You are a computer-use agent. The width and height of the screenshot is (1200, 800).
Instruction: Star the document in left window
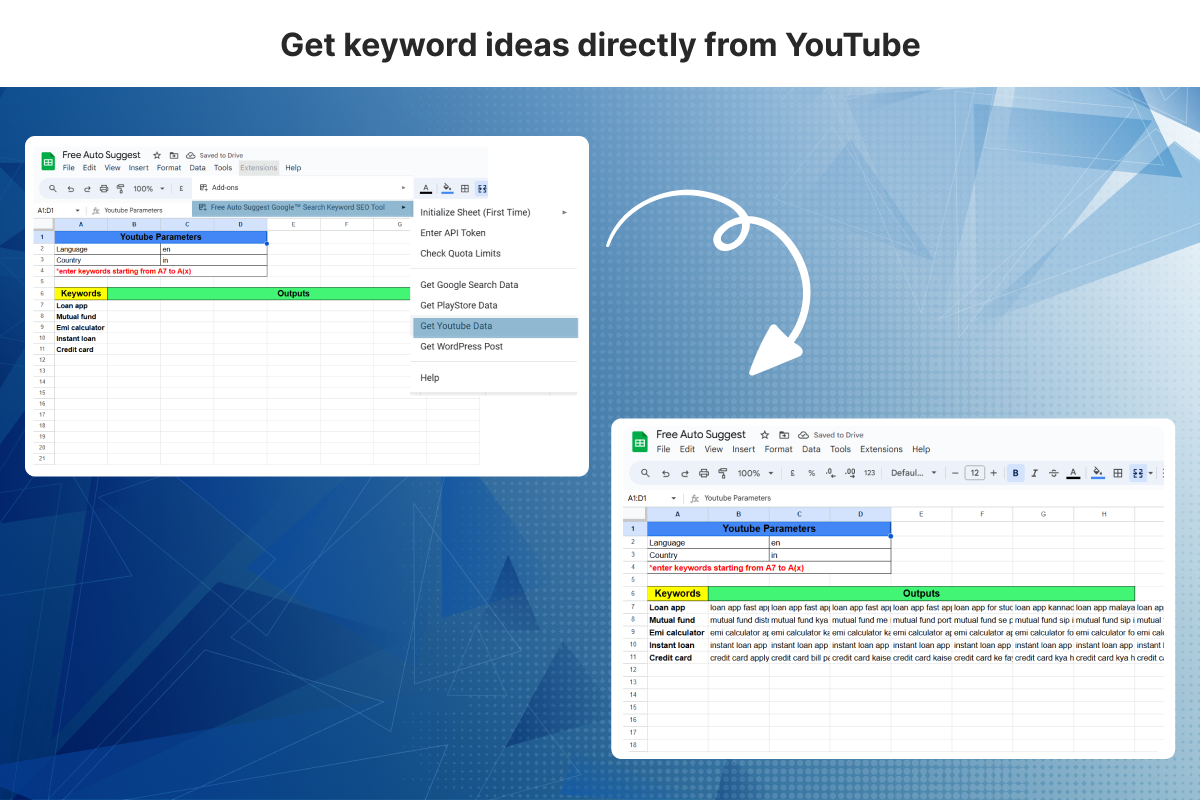(157, 155)
